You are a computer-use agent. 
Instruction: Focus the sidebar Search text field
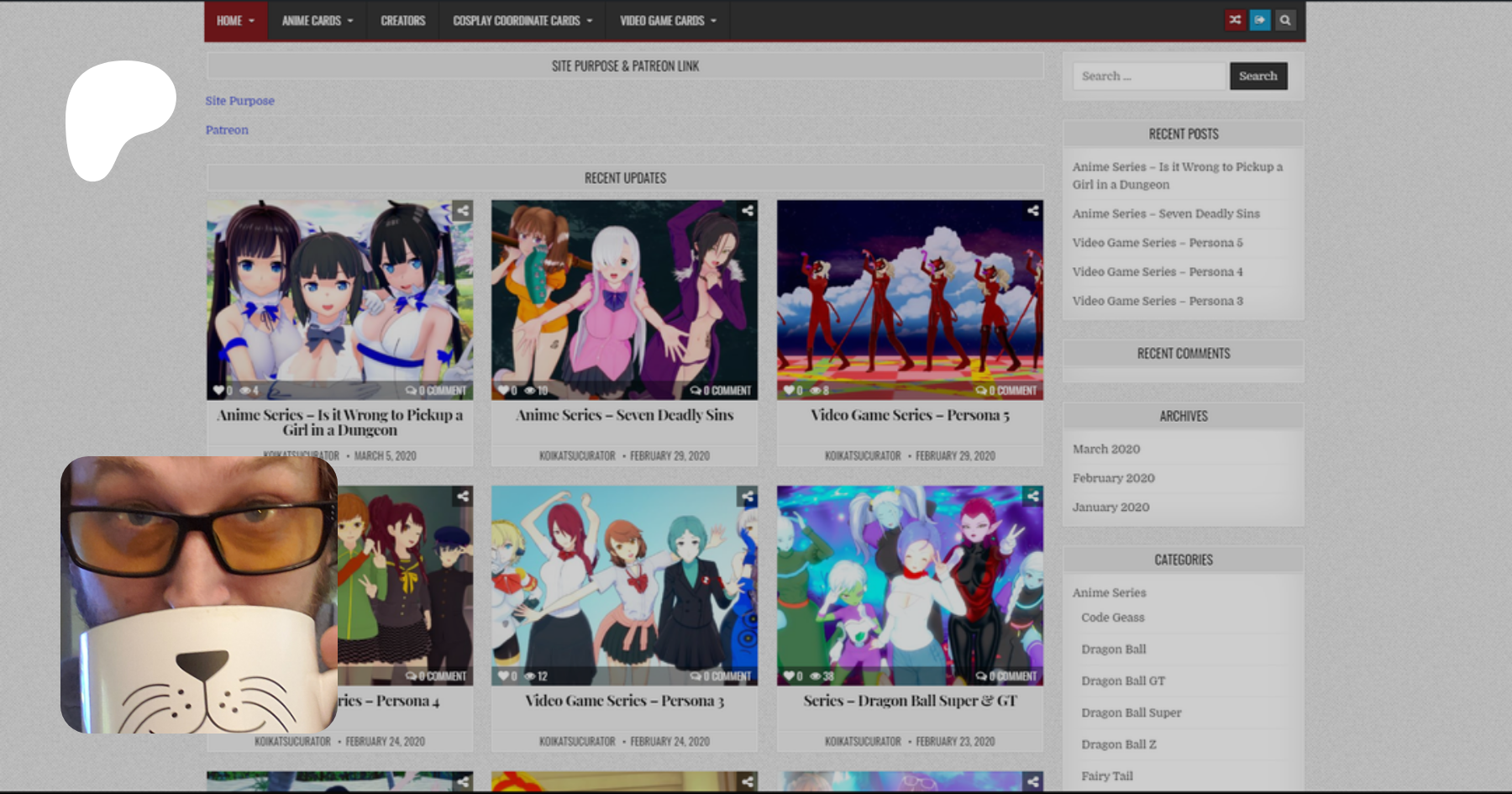pyautogui.click(x=1148, y=76)
